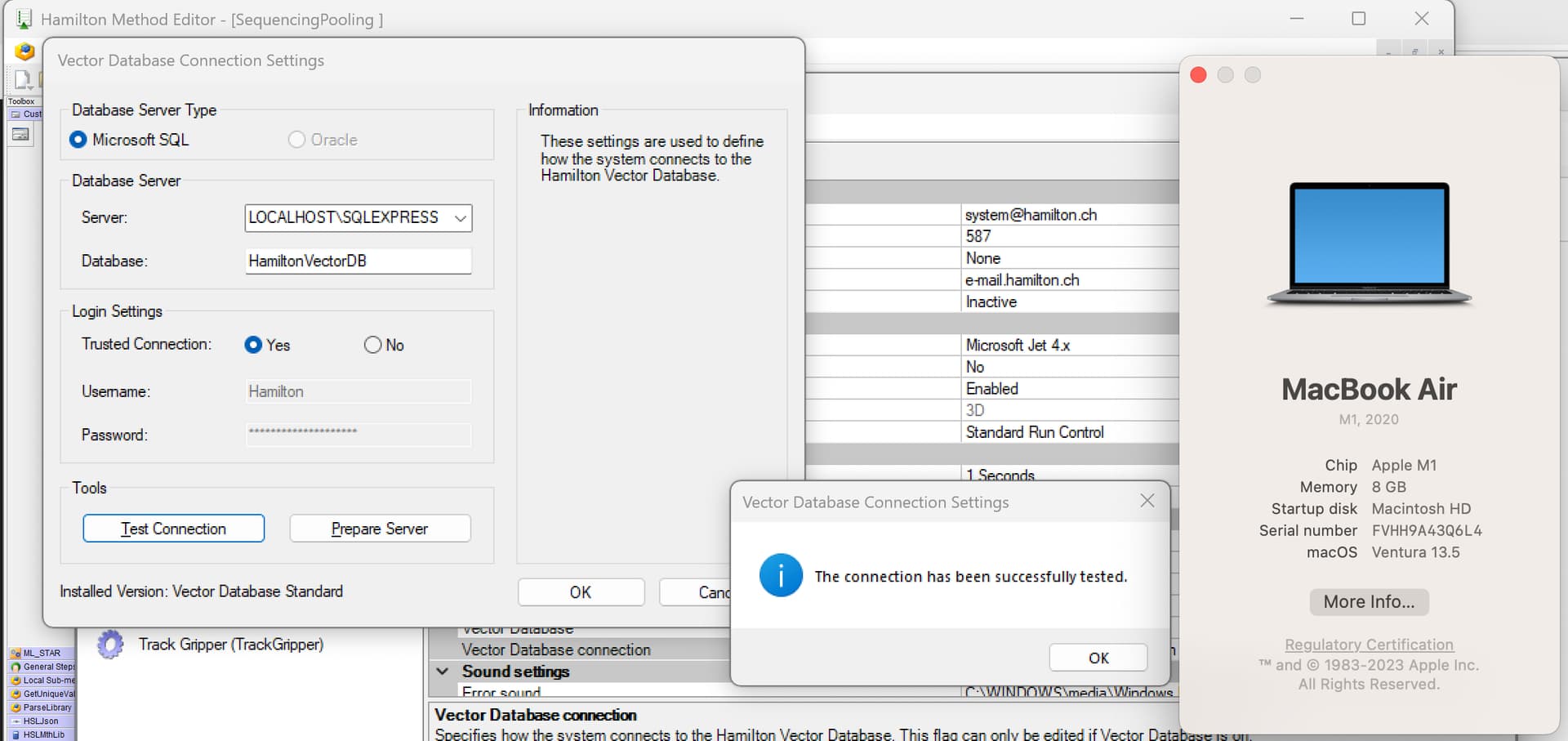Click the Track Gripper gear icon

pos(110,645)
